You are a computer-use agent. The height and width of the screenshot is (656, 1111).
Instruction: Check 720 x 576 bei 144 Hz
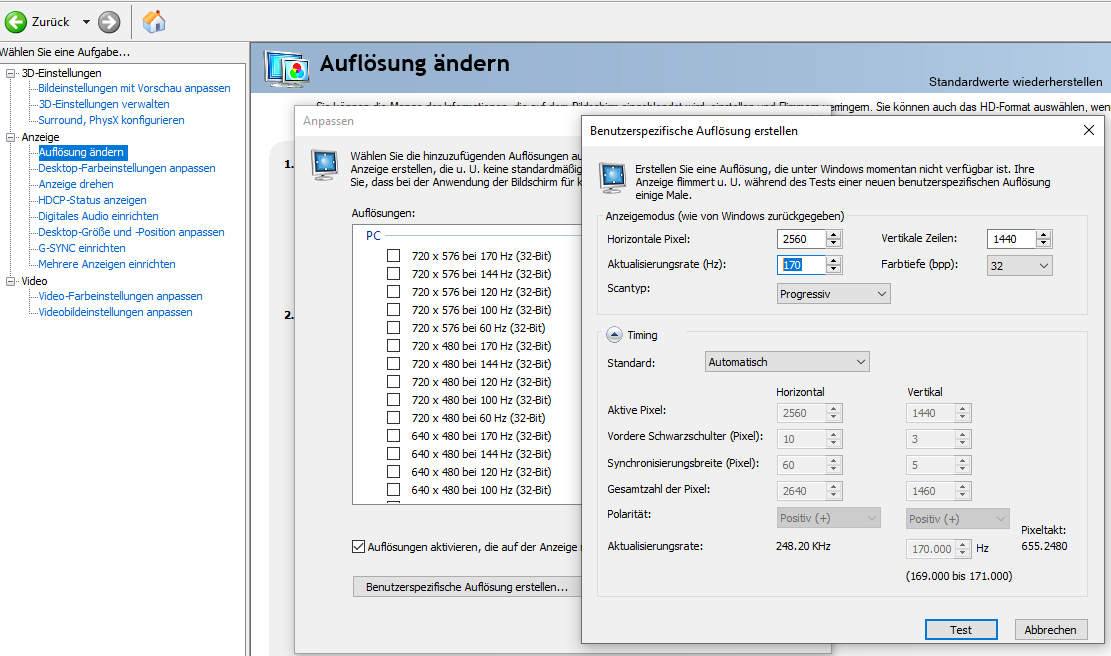[x=394, y=273]
